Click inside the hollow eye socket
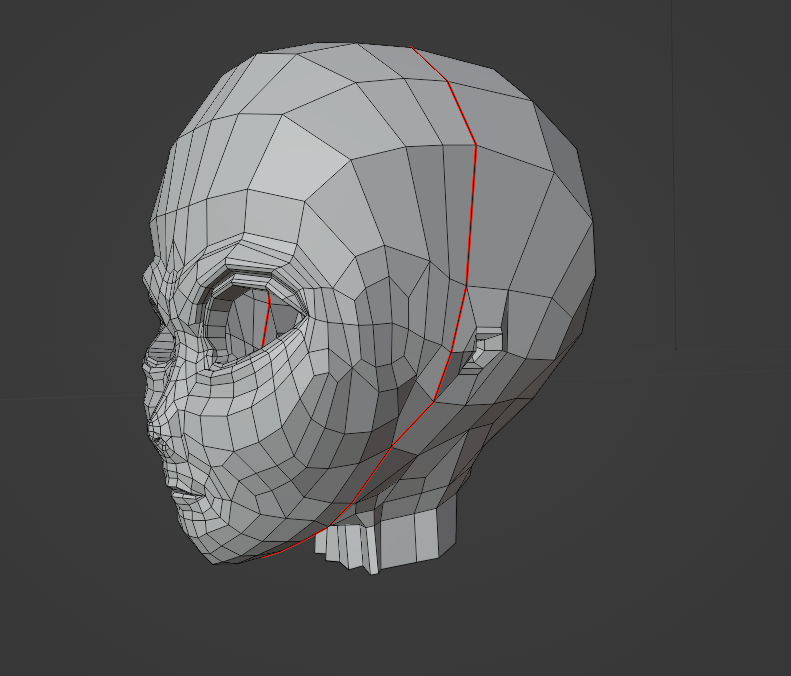The image size is (791, 676). pos(243,323)
